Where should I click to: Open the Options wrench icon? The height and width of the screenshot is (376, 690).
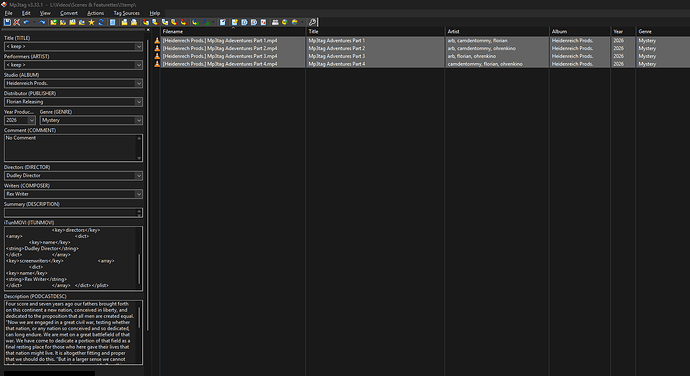pyautogui.click(x=312, y=22)
